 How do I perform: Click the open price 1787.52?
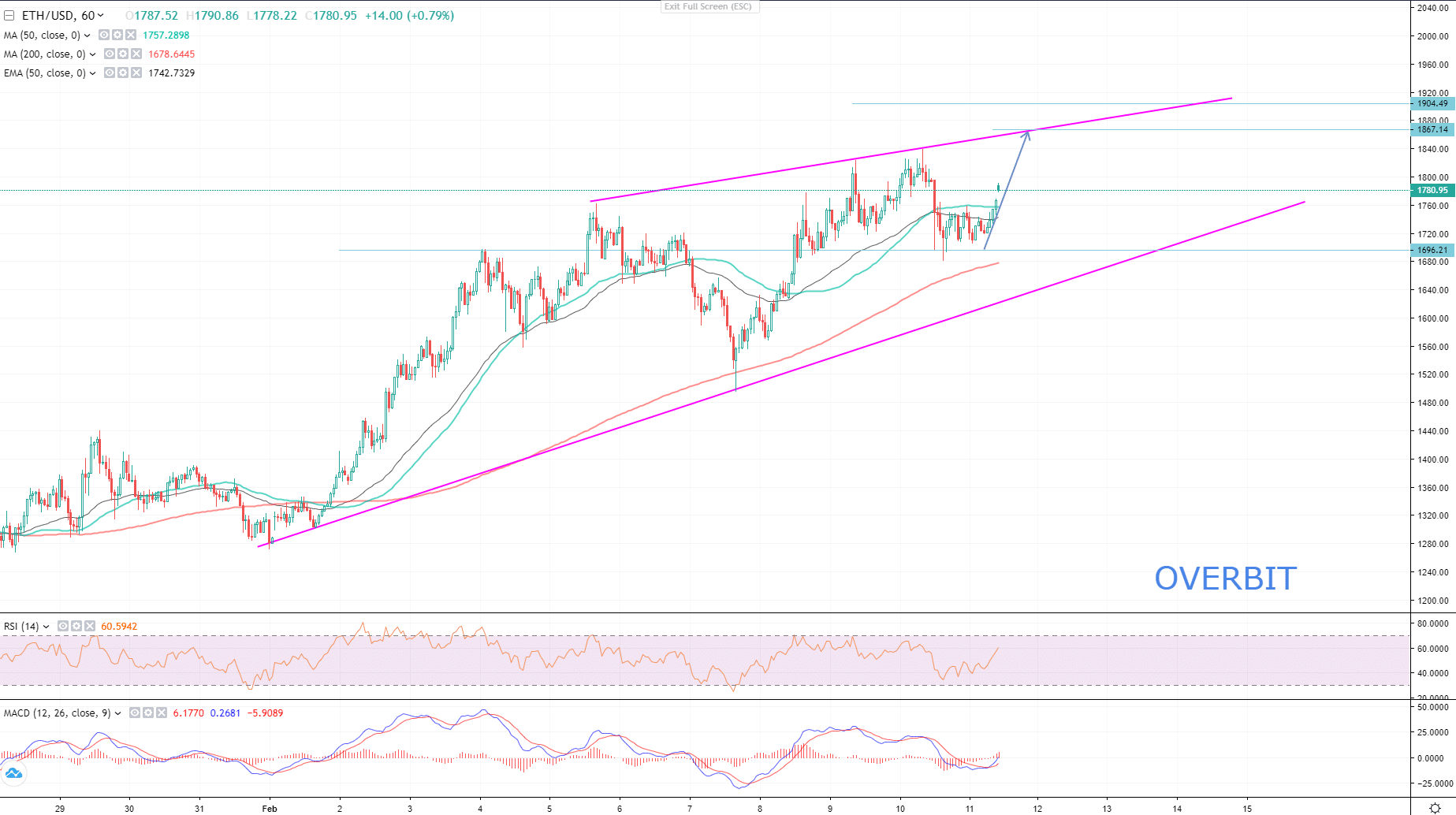156,16
